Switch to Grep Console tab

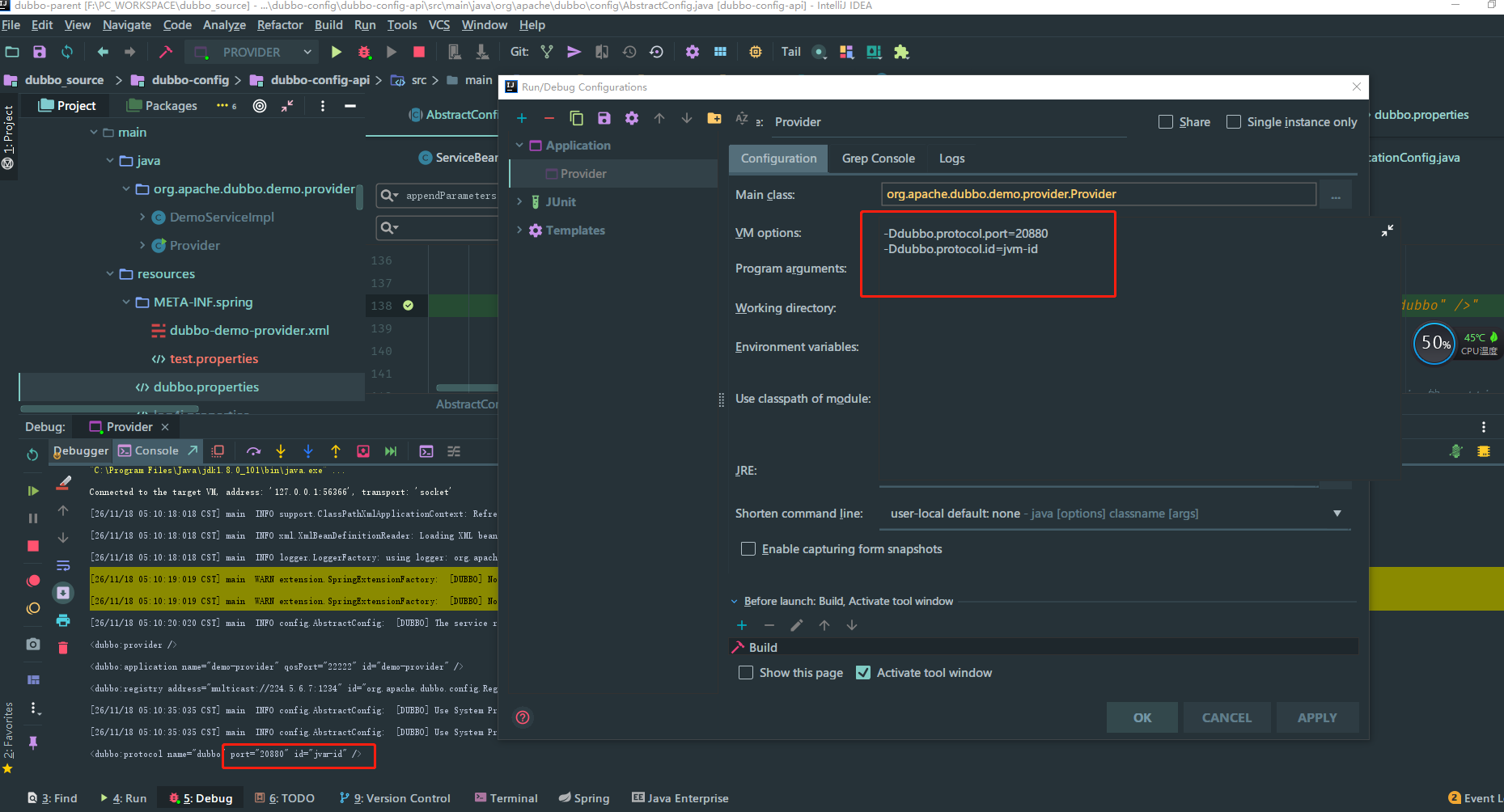(x=878, y=158)
